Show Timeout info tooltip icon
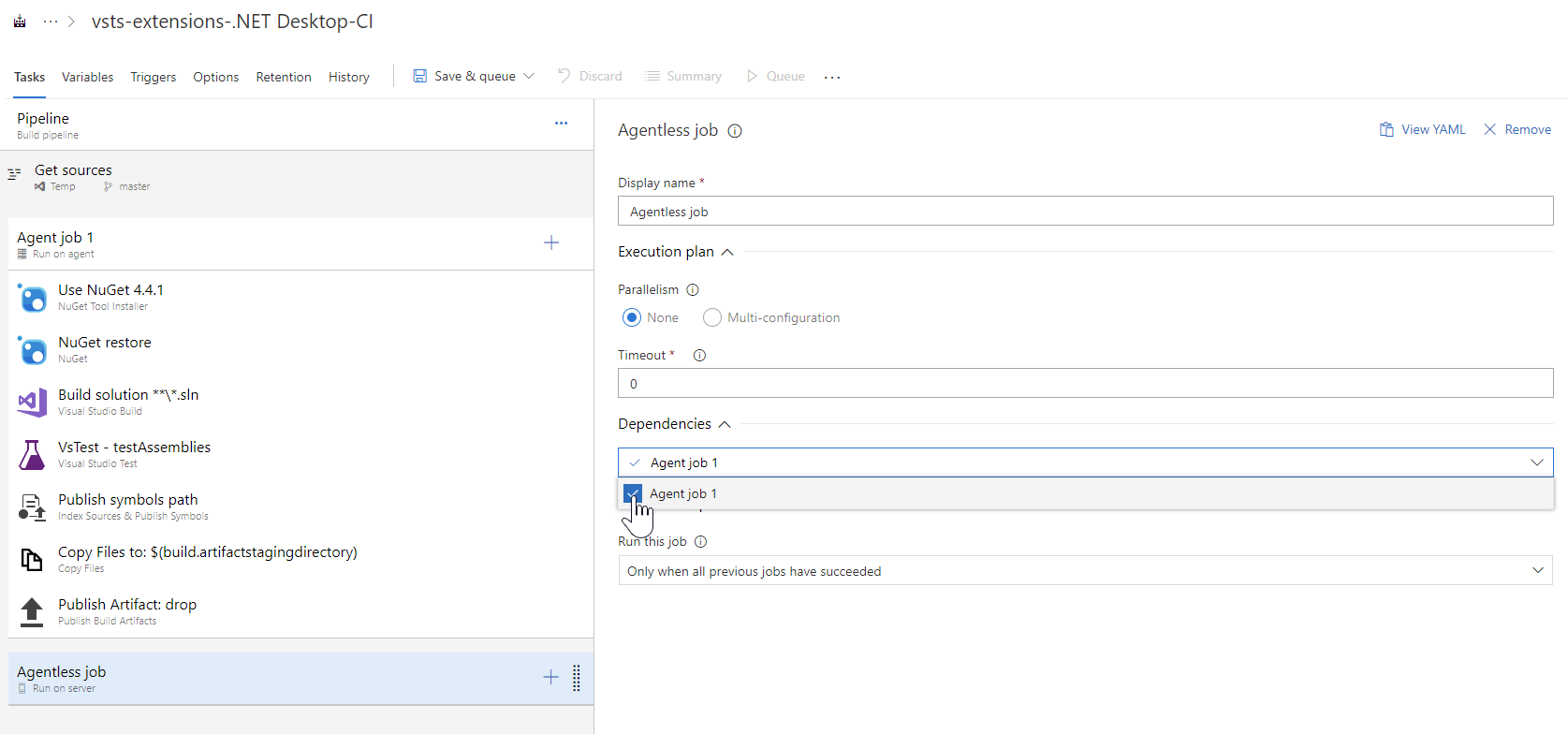Image resolution: width=1568 pixels, height=734 pixels. point(699,356)
